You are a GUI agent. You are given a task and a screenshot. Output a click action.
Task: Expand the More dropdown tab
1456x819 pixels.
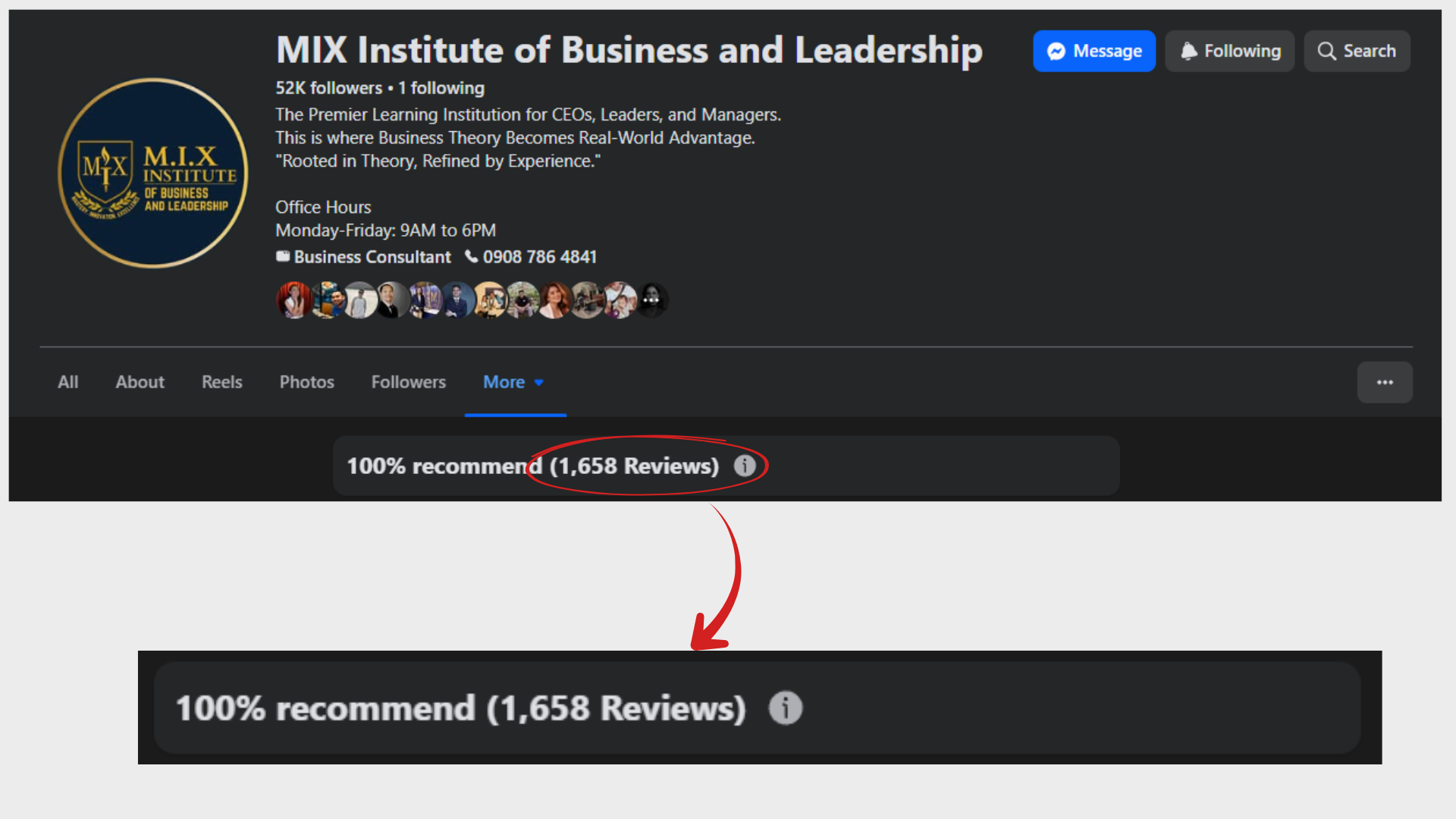pos(514,382)
